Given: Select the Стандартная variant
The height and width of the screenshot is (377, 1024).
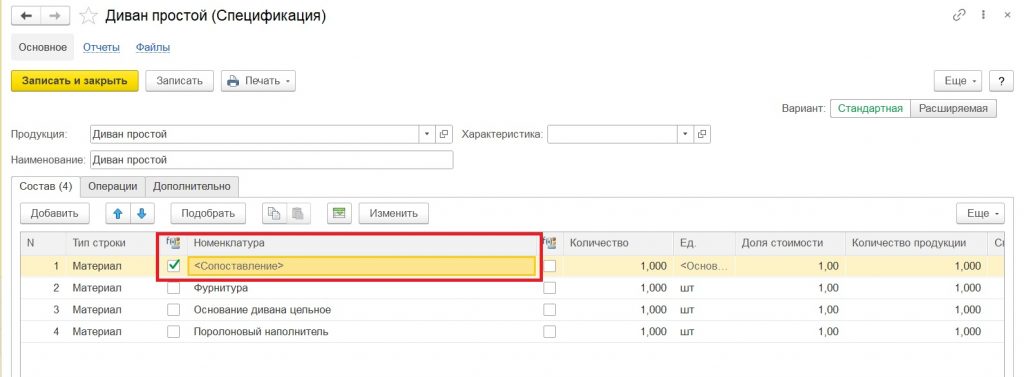Looking at the screenshot, I should pyautogui.click(x=870, y=108).
